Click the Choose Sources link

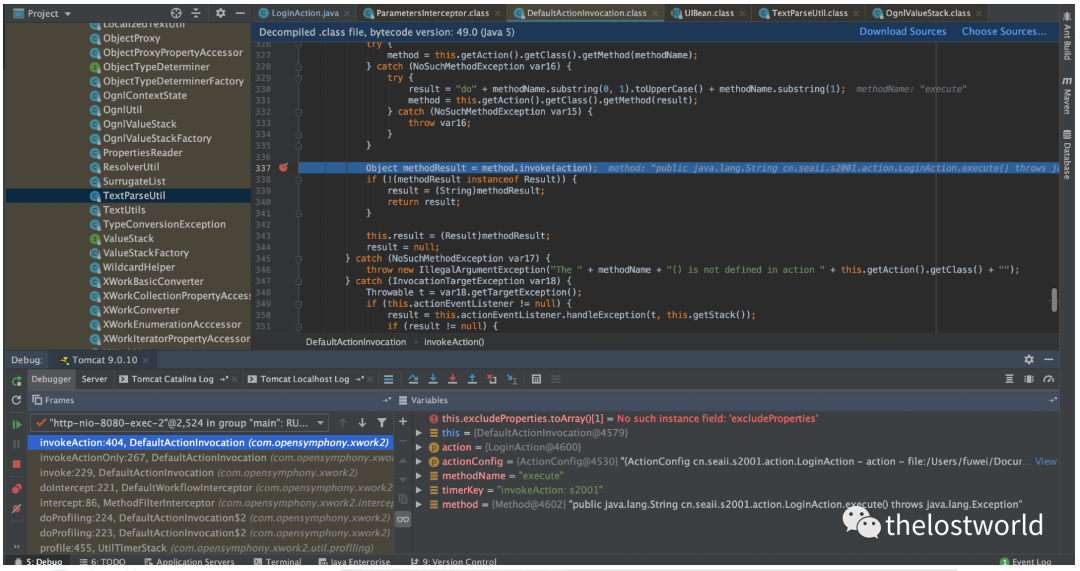pyautogui.click(x=1003, y=32)
